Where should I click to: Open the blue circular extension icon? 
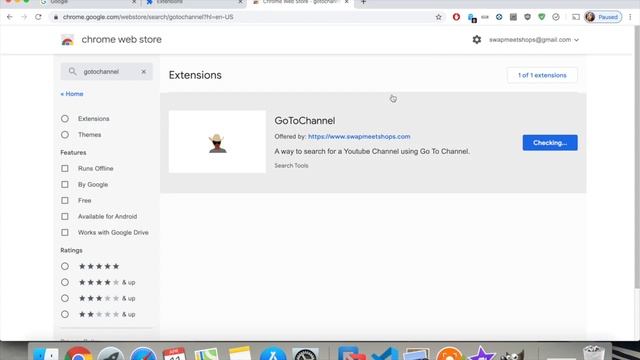coord(499,17)
